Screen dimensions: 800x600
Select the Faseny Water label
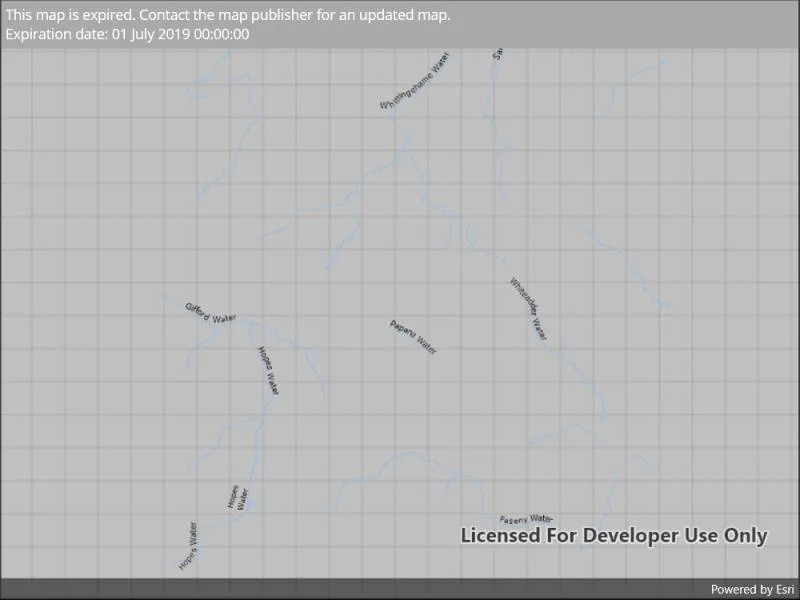(x=526, y=519)
